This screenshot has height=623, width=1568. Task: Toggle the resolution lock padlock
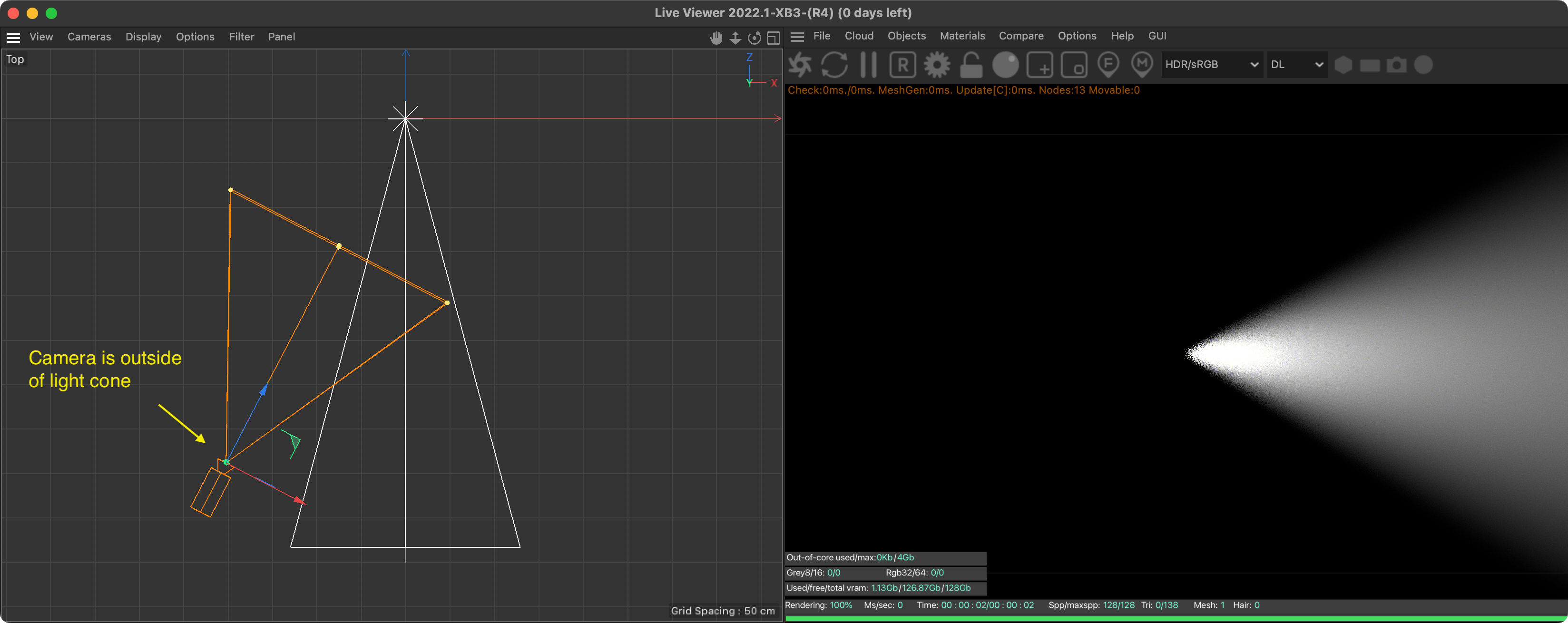(971, 65)
